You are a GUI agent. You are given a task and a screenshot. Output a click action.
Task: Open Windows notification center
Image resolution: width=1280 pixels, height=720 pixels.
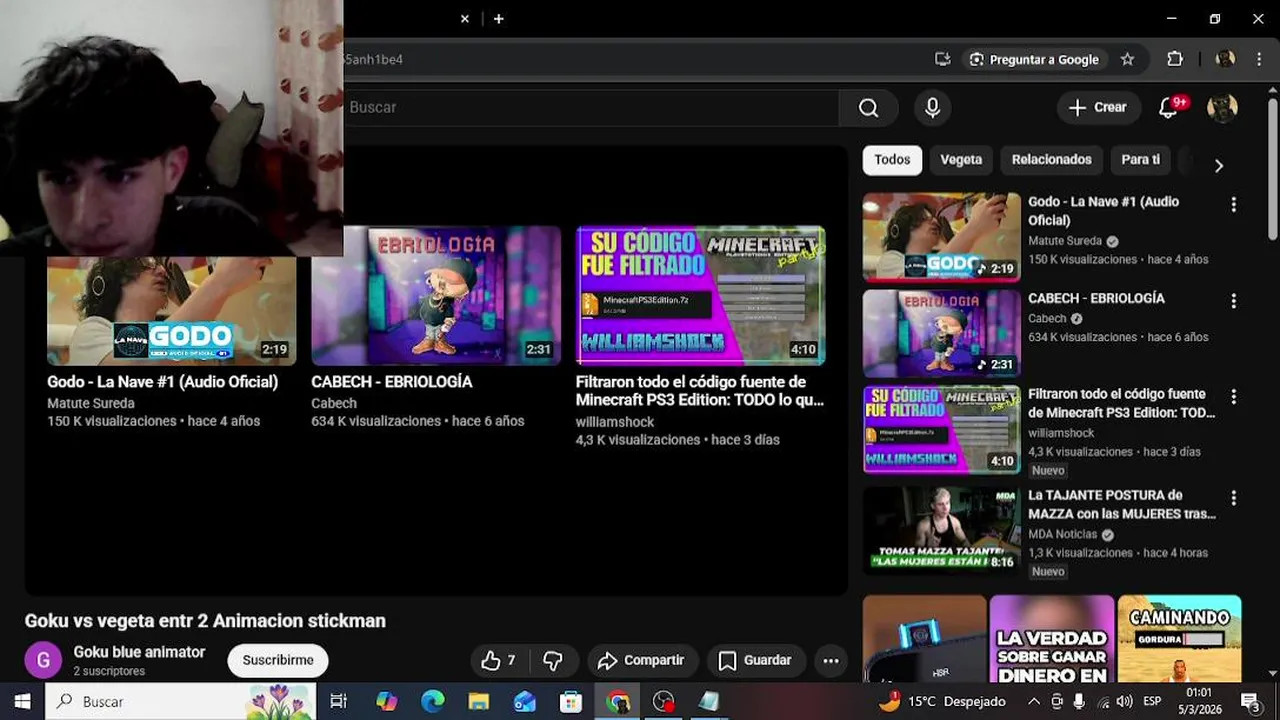(1250, 702)
